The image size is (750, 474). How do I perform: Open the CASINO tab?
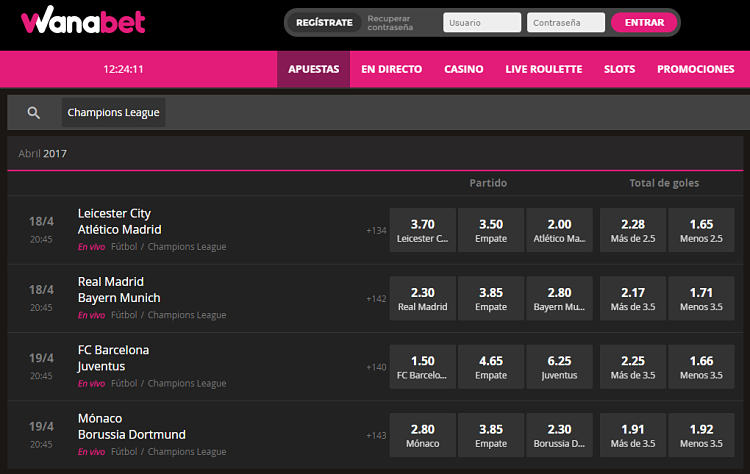[x=463, y=69]
